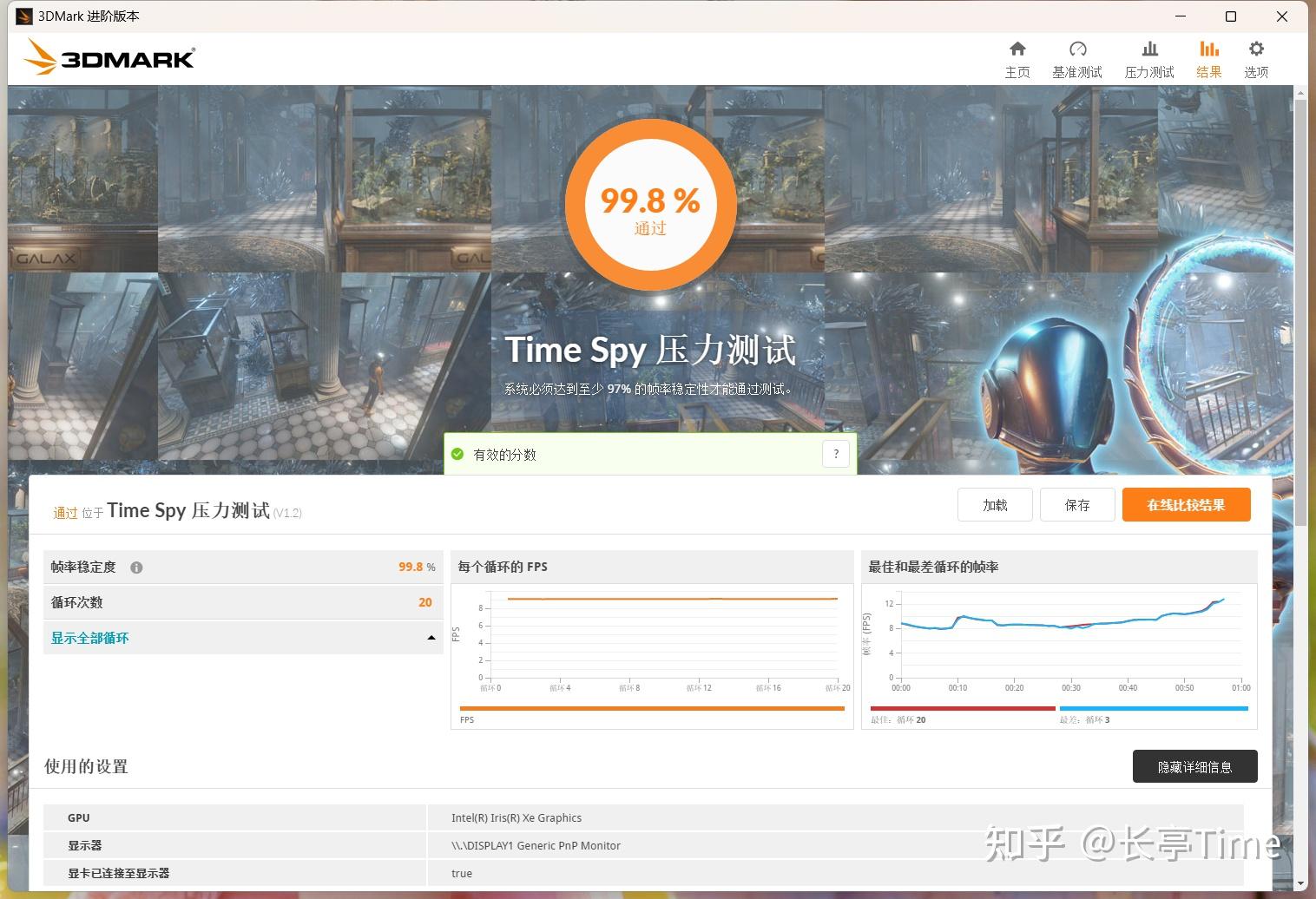The image size is (1316, 899).
Task: Click the 3DMark logo
Action: point(109,56)
